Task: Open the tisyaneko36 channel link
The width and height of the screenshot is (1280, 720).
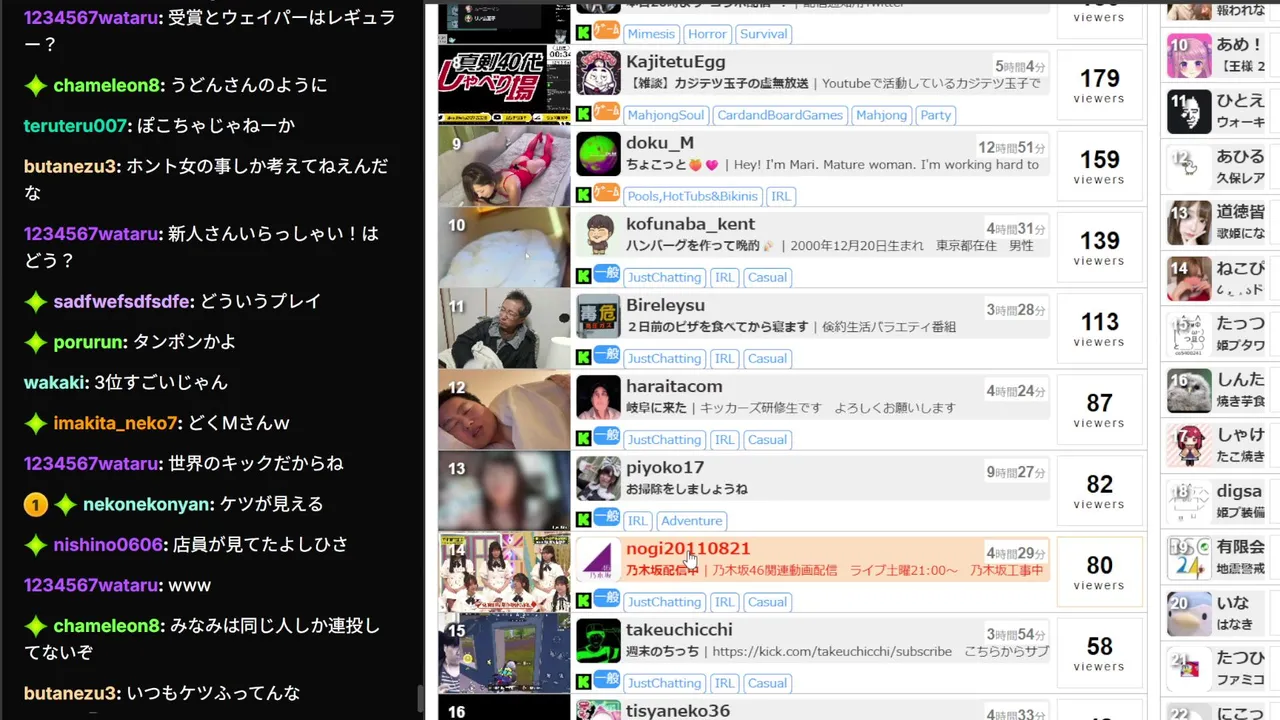Action: point(678,710)
